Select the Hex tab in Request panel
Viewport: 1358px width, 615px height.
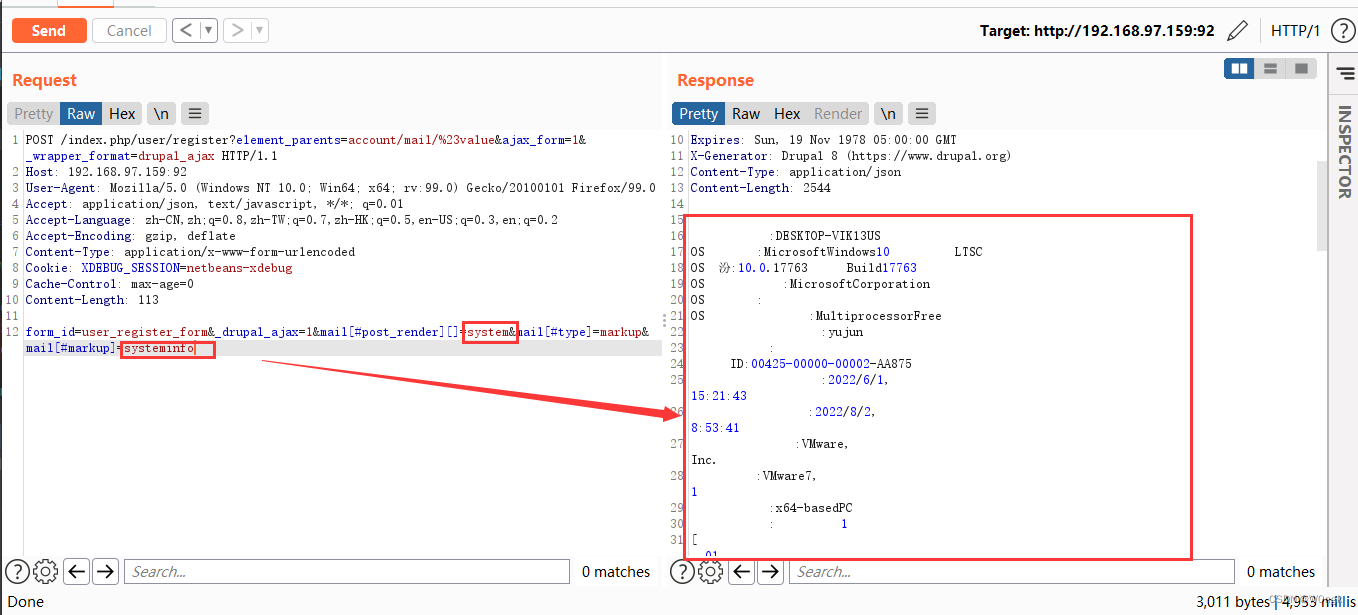(122, 113)
